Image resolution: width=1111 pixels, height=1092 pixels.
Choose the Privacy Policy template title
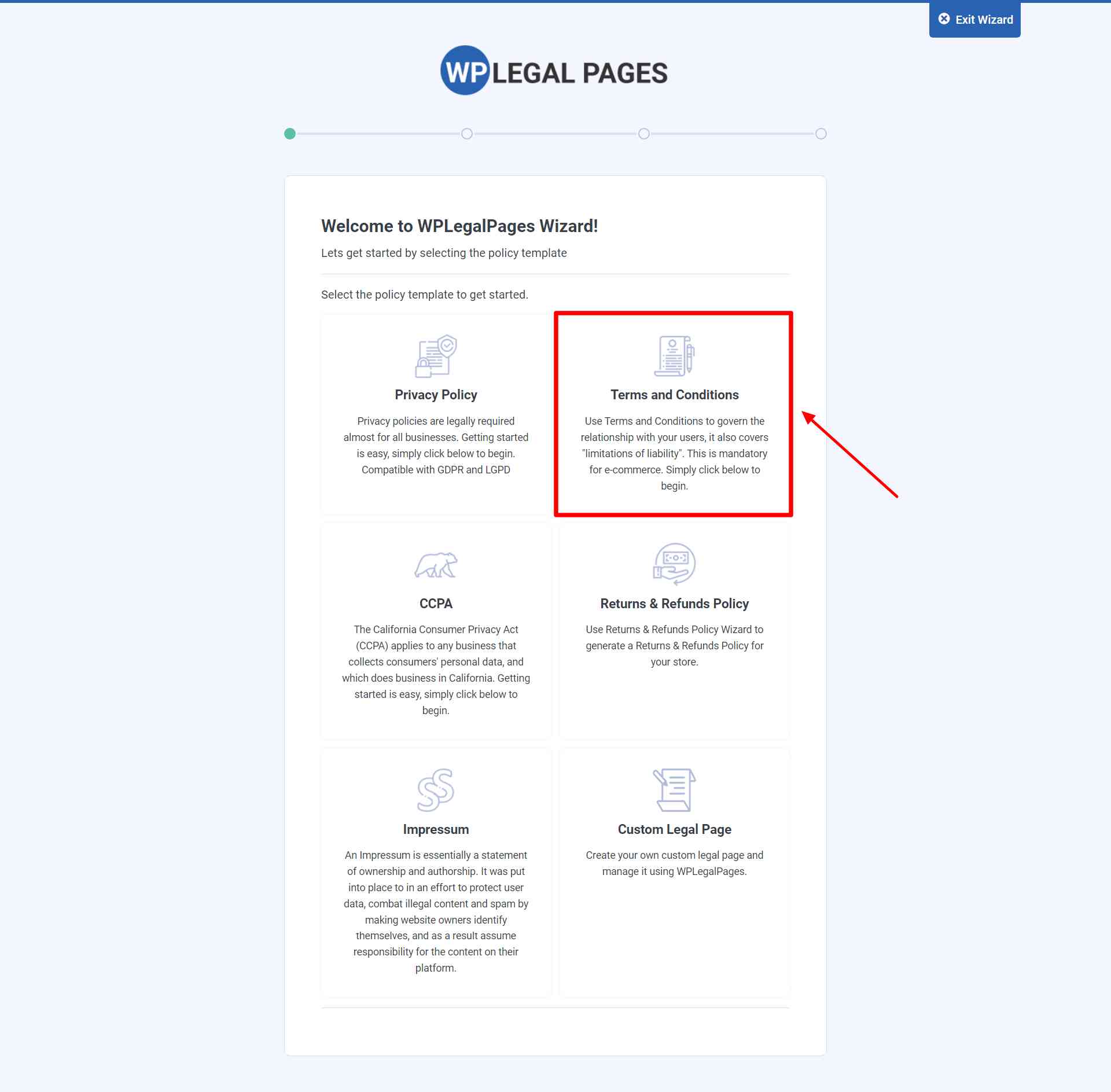pyautogui.click(x=436, y=395)
